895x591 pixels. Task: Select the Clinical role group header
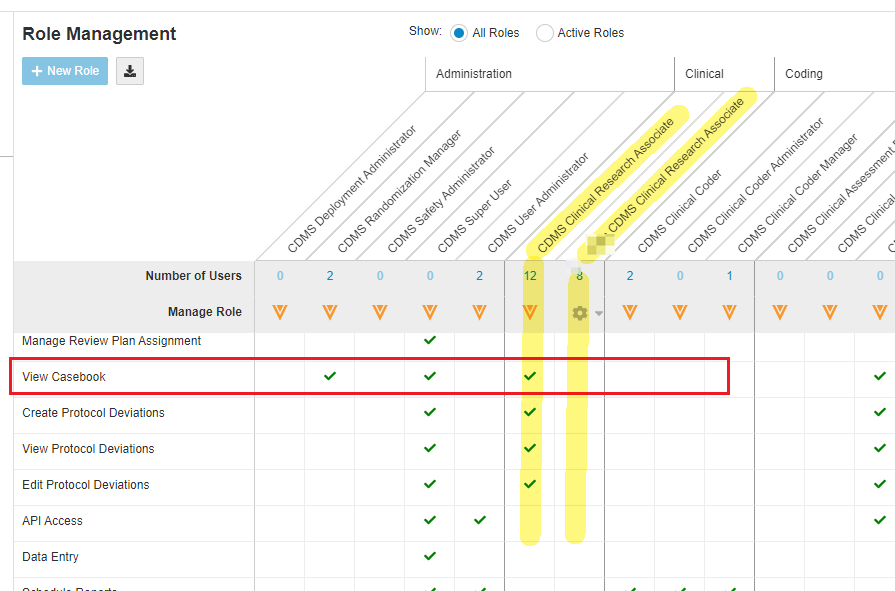pyautogui.click(x=705, y=74)
